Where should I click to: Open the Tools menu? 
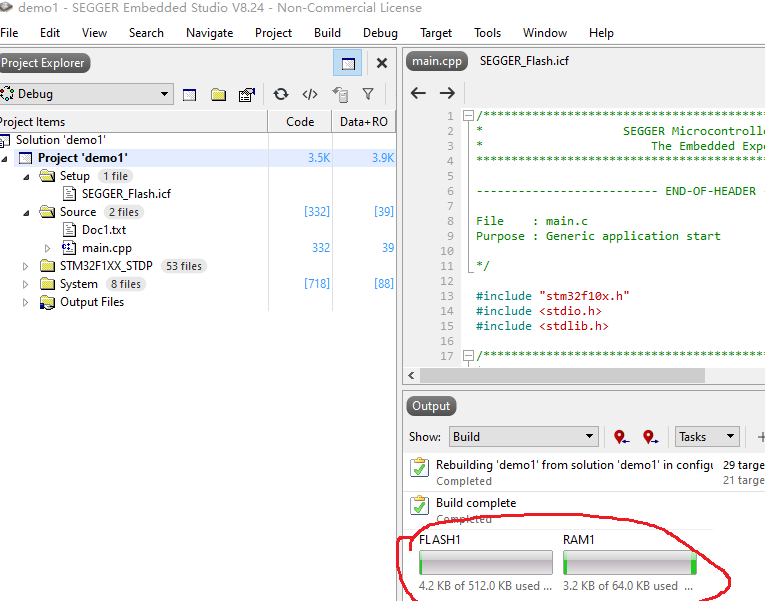coord(487,33)
